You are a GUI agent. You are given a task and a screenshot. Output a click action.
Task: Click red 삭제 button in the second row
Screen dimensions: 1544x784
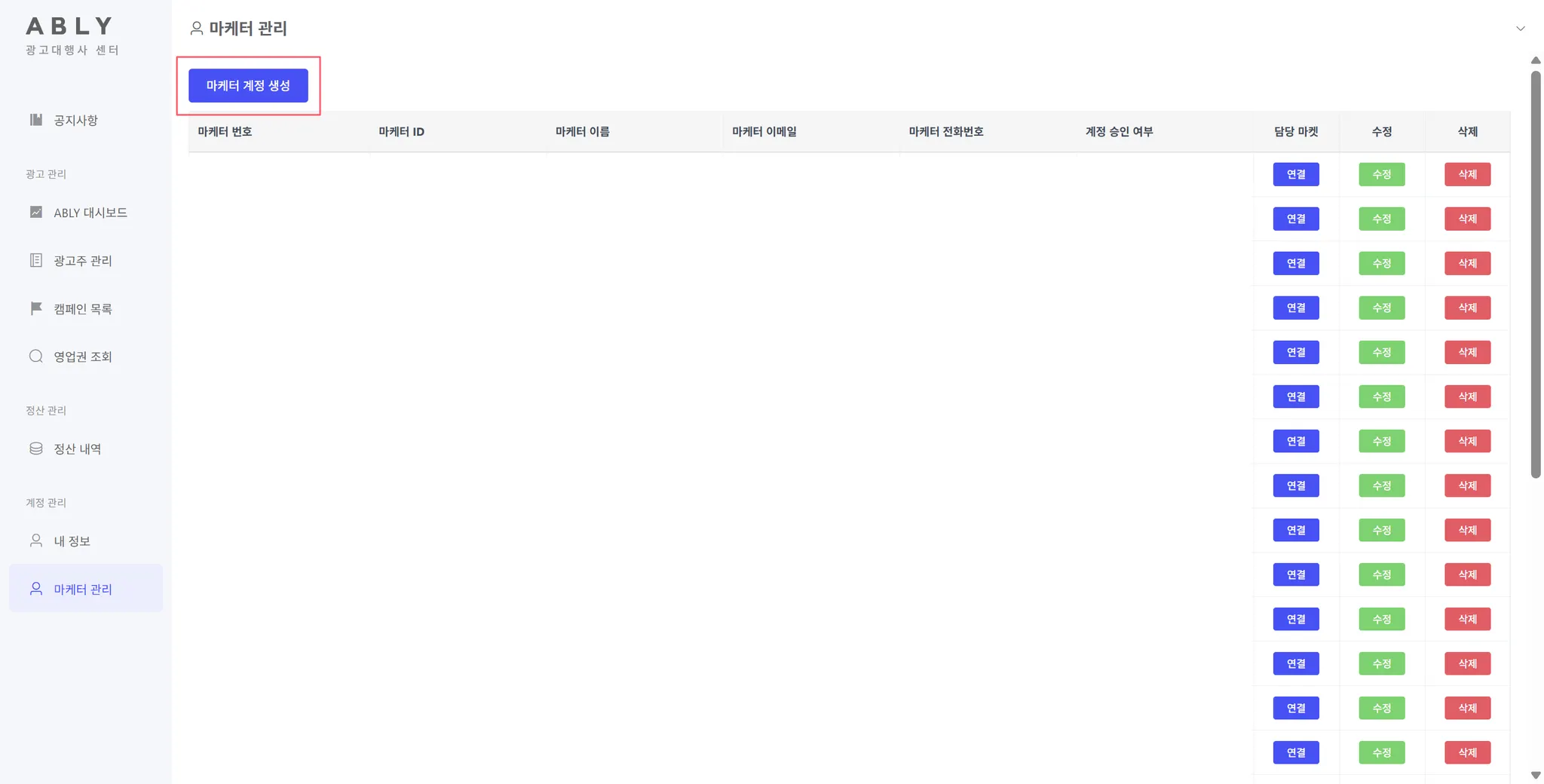coord(1467,219)
